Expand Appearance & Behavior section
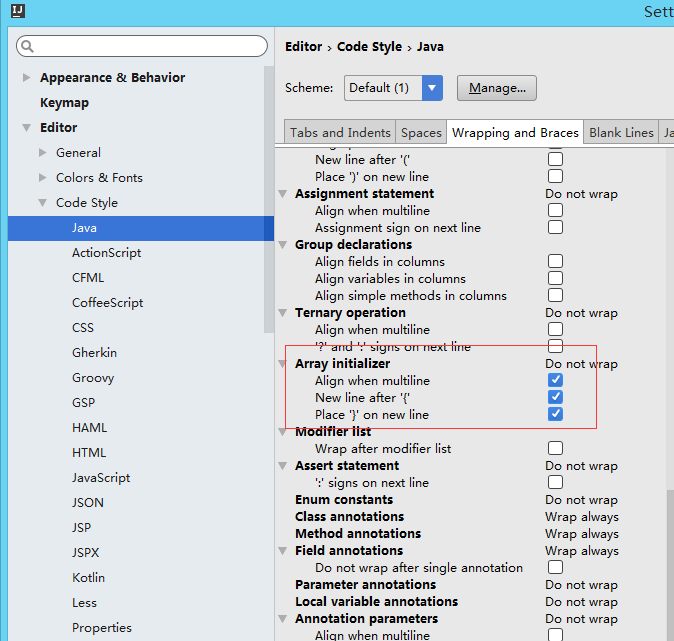This screenshot has height=641, width=674. pyautogui.click(x=26, y=77)
